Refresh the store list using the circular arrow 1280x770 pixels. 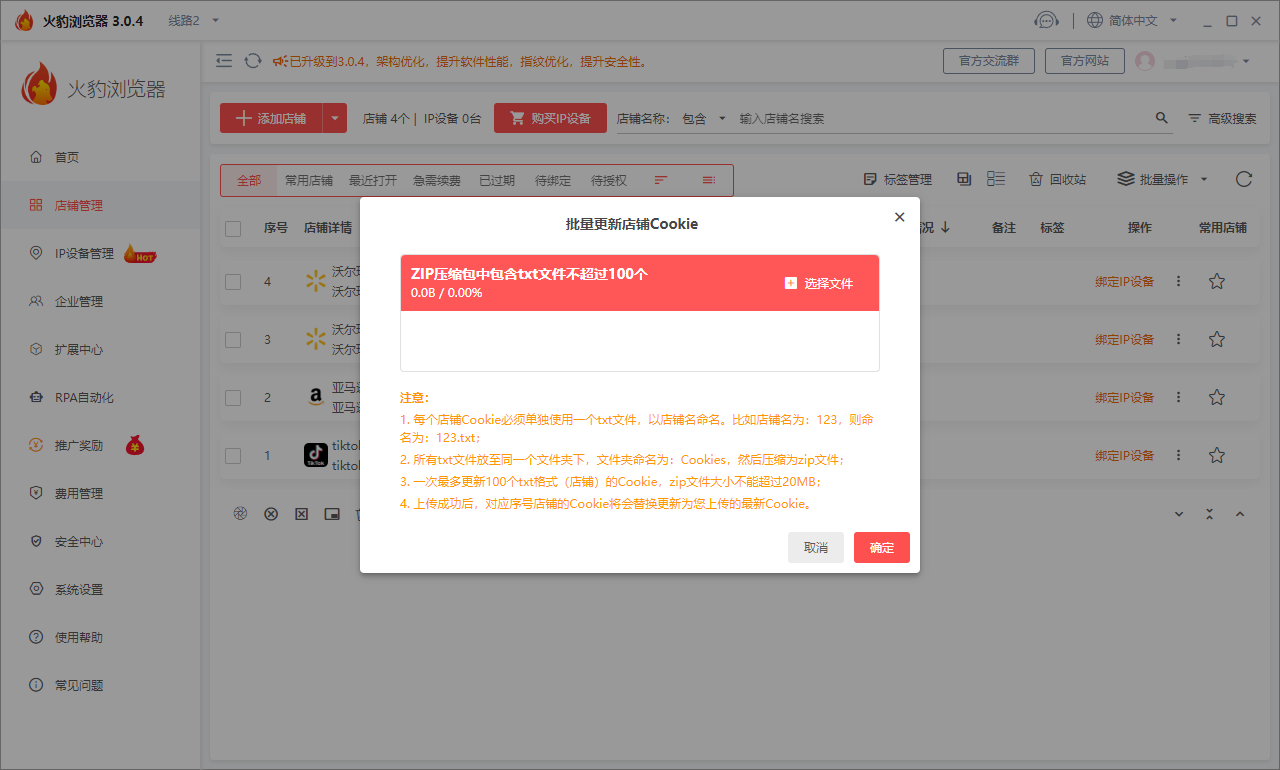(x=1243, y=180)
